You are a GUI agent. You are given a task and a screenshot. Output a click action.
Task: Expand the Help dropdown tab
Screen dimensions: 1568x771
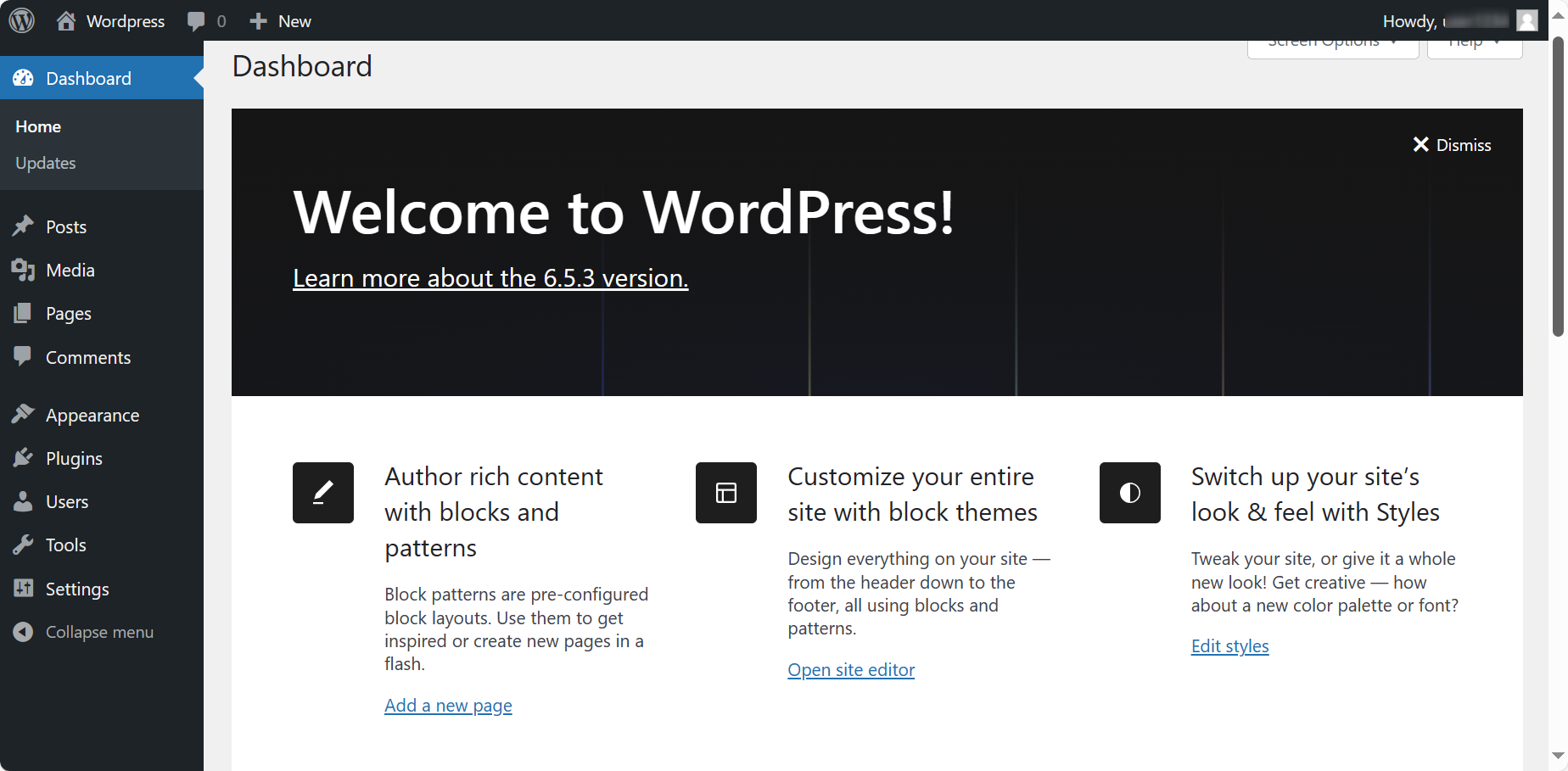pos(1475,49)
